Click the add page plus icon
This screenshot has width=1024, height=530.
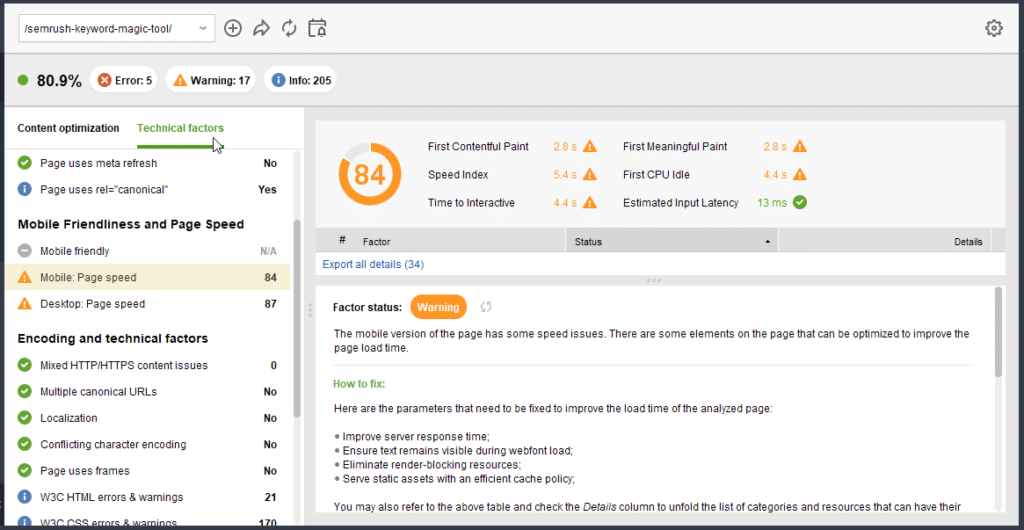[x=233, y=28]
